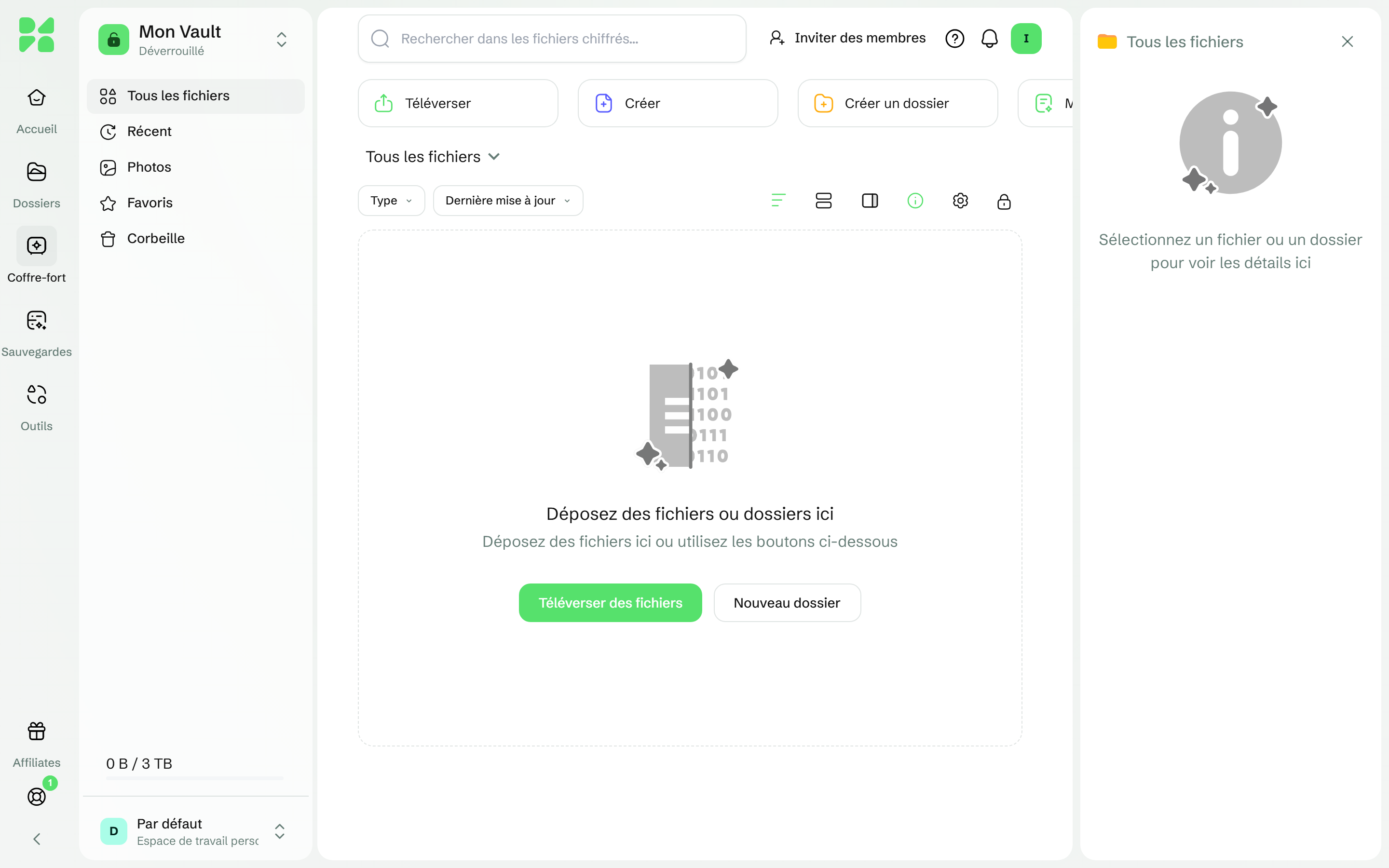The width and height of the screenshot is (1389, 868).
Task: Click the Nouveau dossier button
Action: 787,603
